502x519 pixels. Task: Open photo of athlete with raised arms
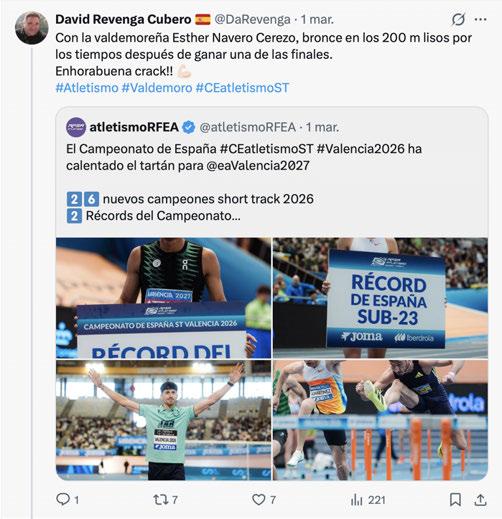164,420
